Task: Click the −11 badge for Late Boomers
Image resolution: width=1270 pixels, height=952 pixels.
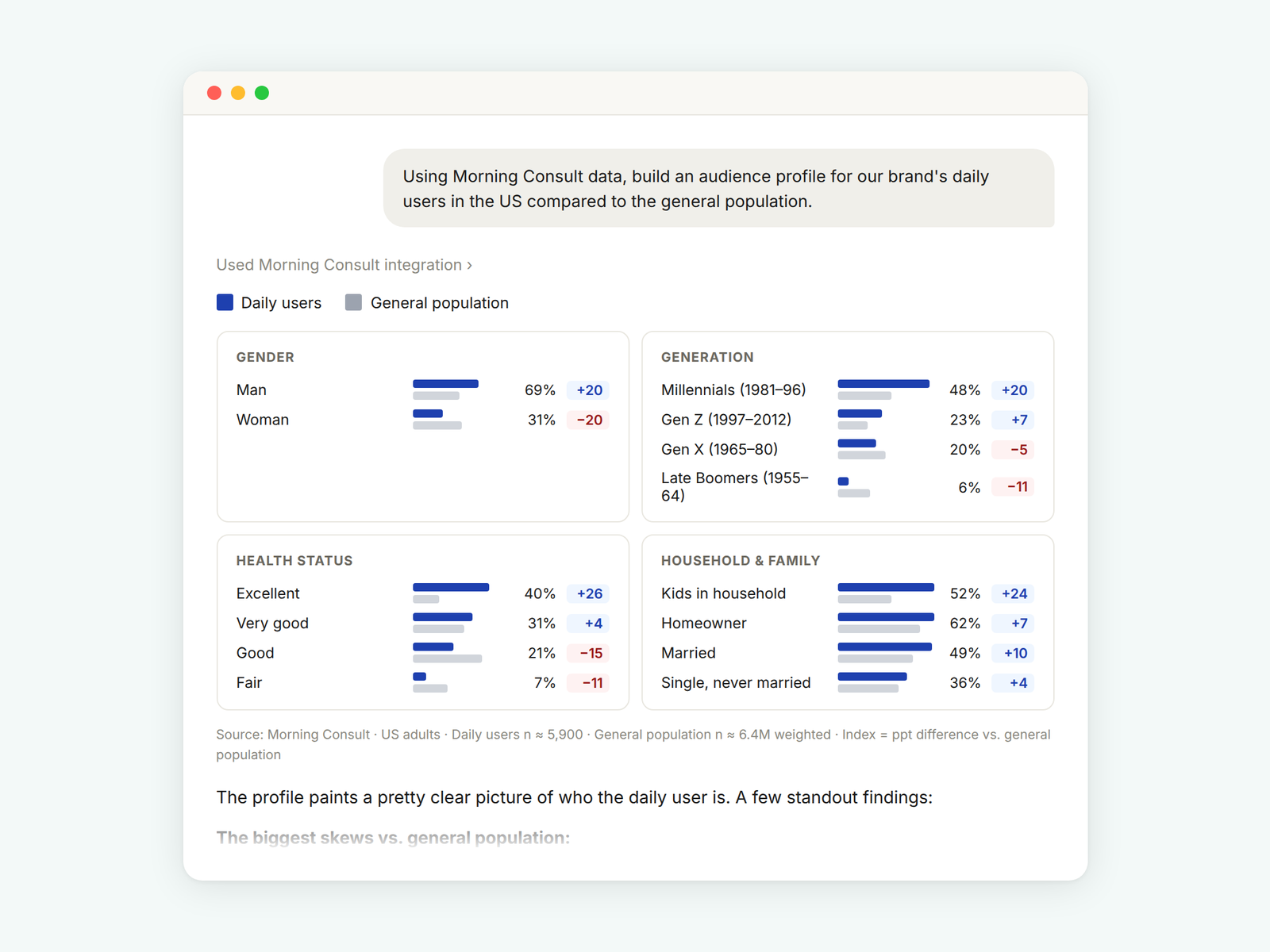Action: click(x=1014, y=487)
